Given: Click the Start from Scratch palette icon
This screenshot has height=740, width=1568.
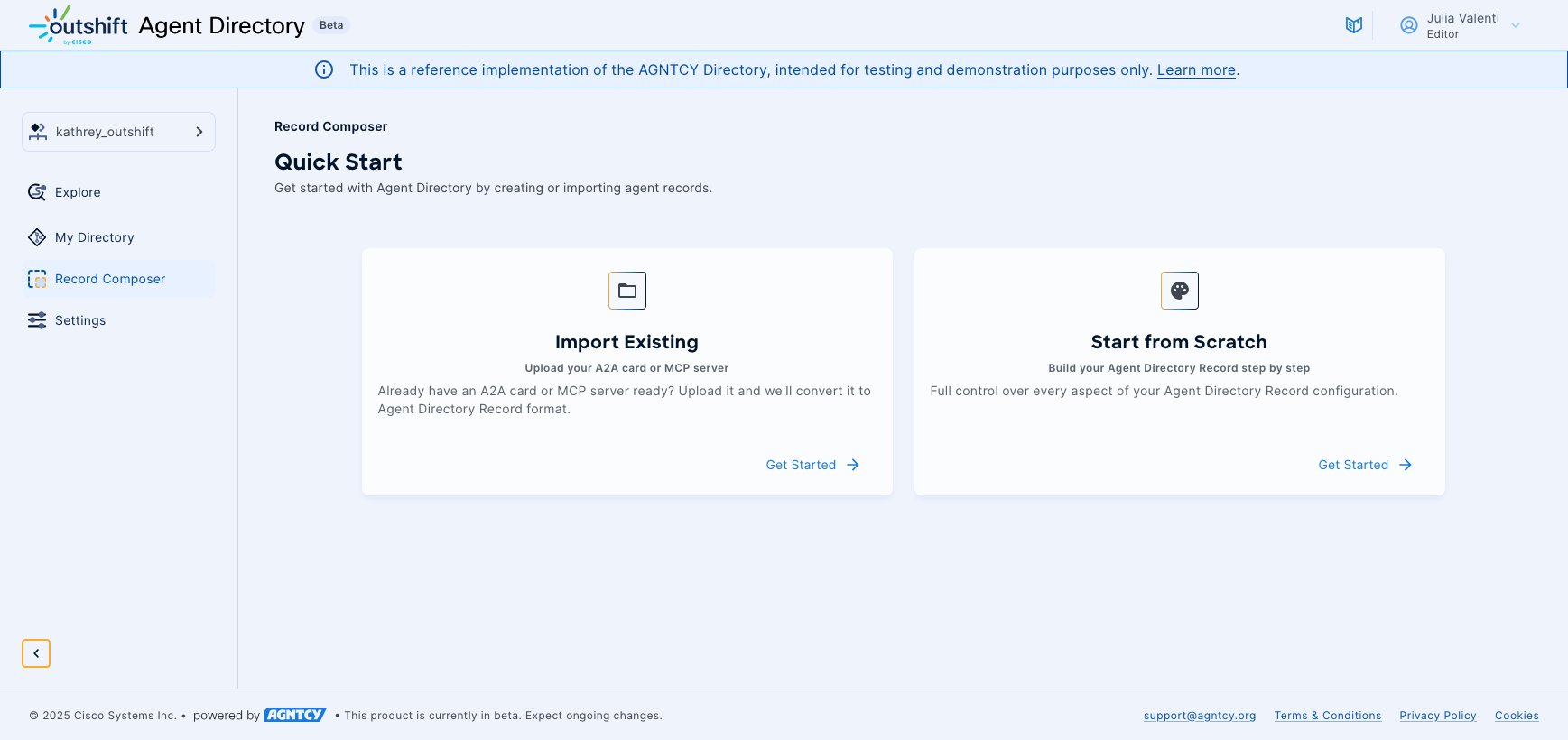Looking at the screenshot, I should pos(1179,291).
